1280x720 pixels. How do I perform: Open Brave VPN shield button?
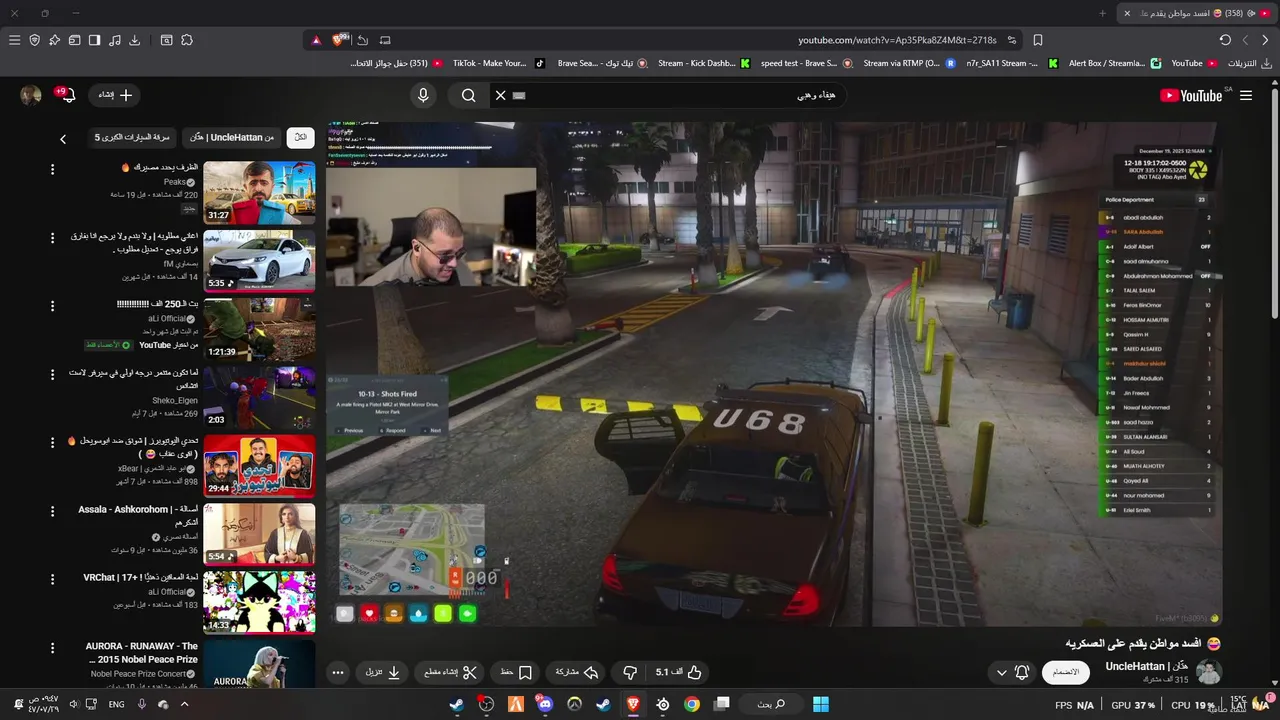tap(35, 40)
